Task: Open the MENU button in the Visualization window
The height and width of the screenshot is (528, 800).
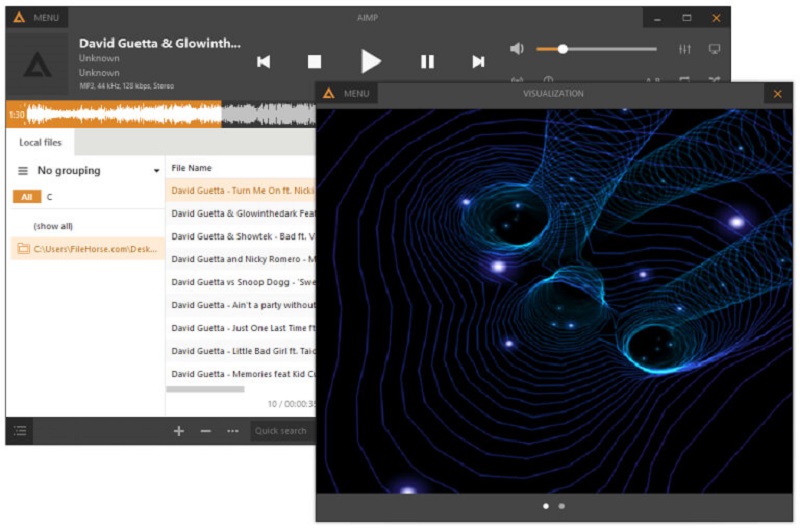Action: pos(347,94)
